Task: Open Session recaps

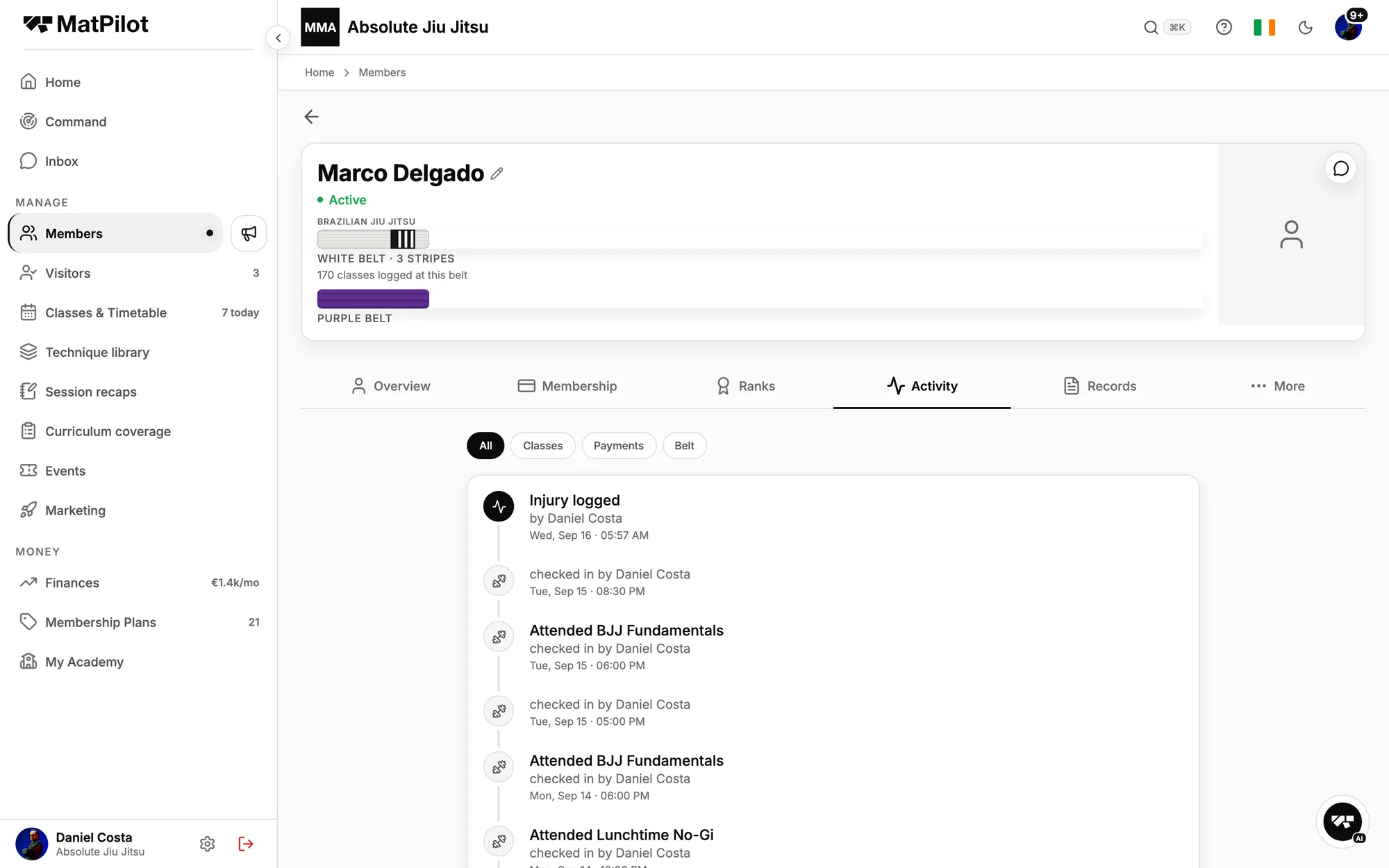Action: 138,392
